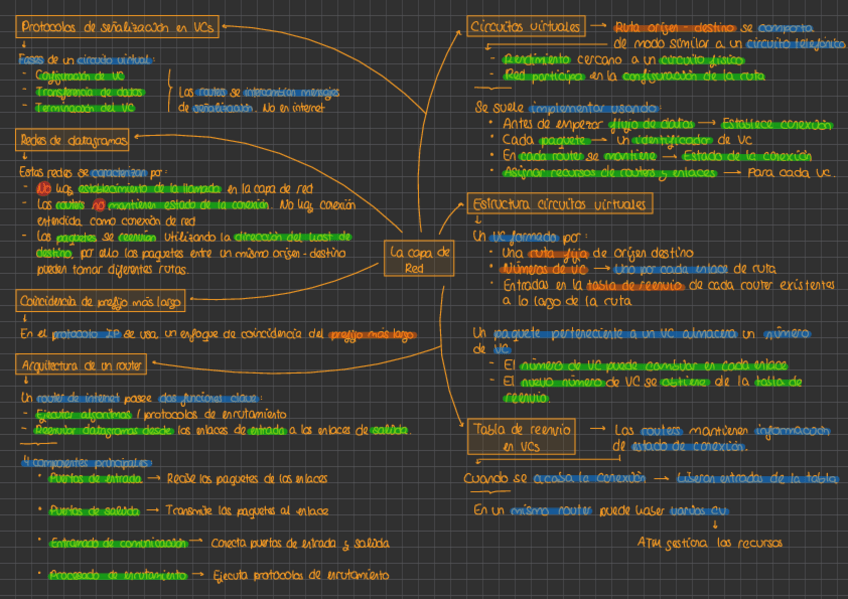Click the "Procesador de enrutamiento" highlighted text
This screenshot has height=599, width=848.
pyautogui.click(x=118, y=575)
